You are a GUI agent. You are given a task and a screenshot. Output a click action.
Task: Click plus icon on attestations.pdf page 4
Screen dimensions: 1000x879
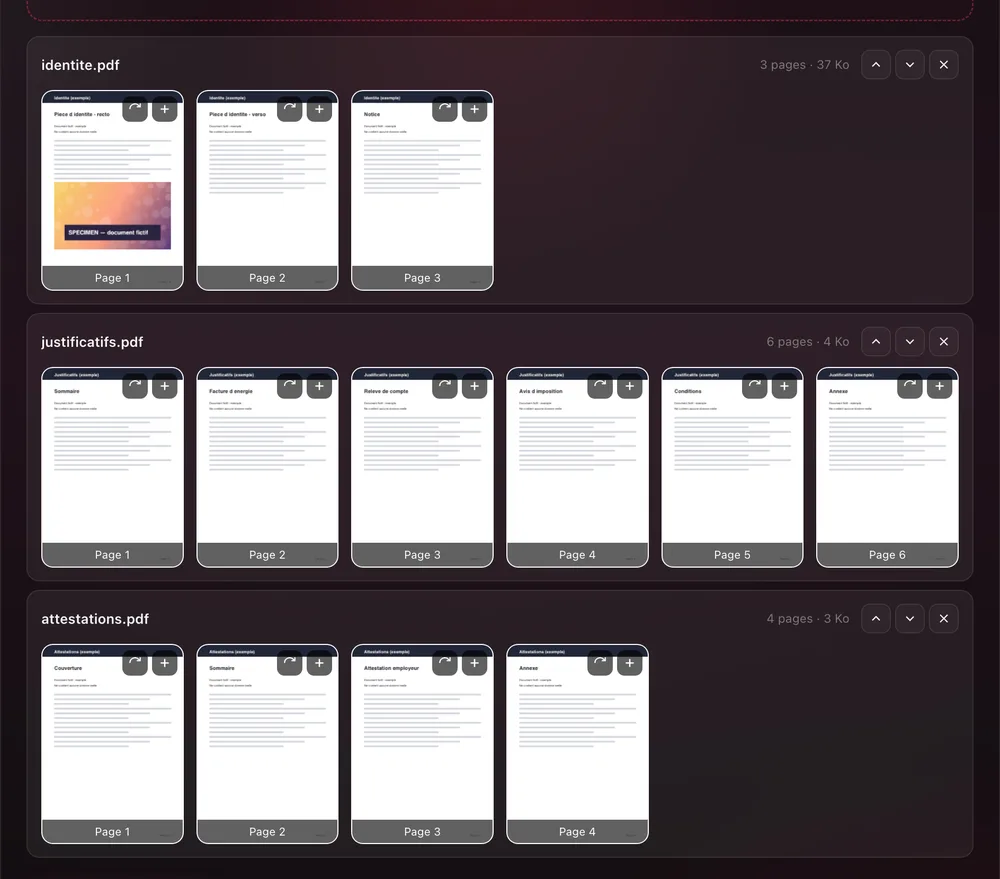(x=629, y=662)
